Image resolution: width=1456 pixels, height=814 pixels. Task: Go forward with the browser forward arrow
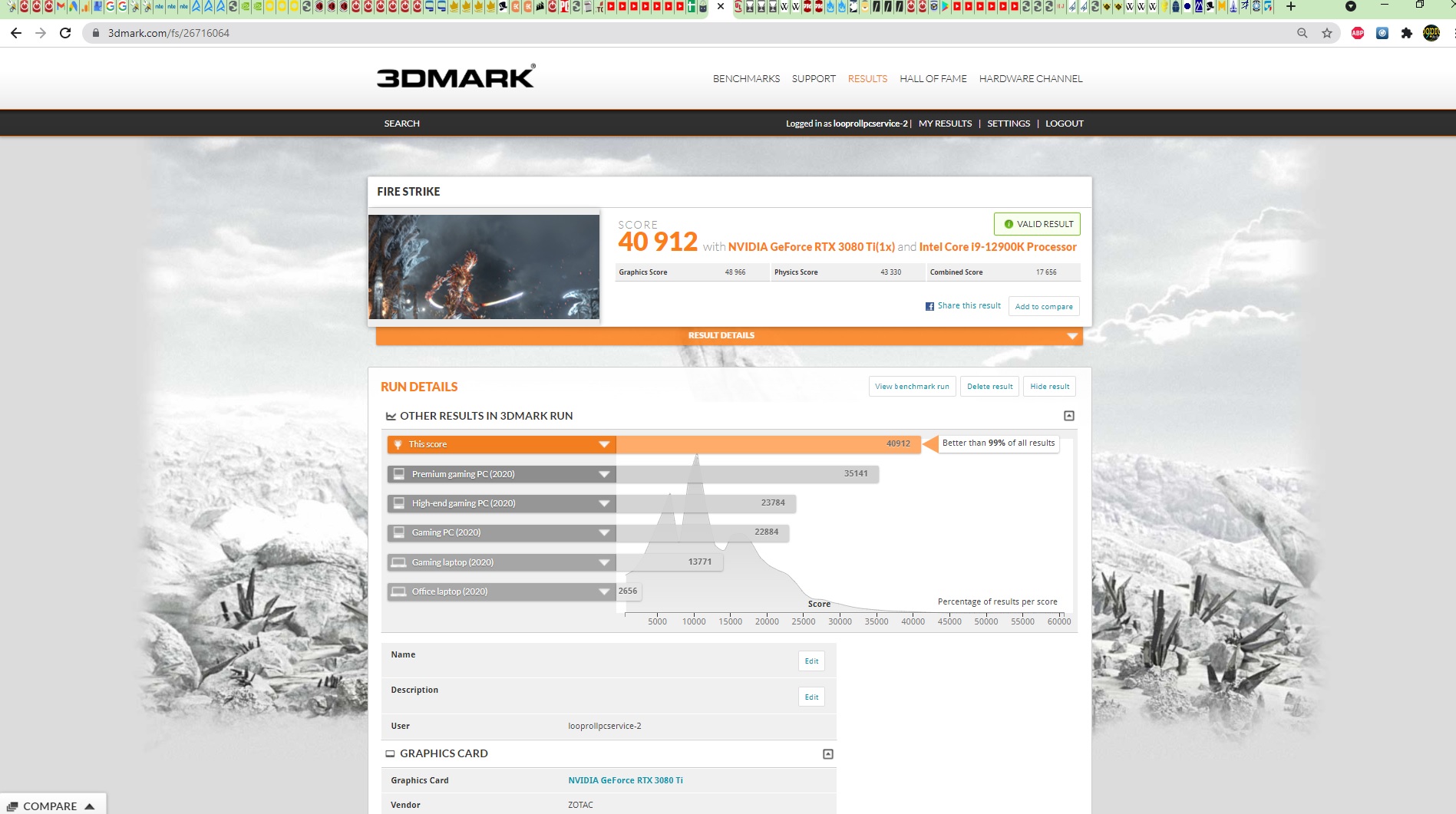tap(41, 33)
